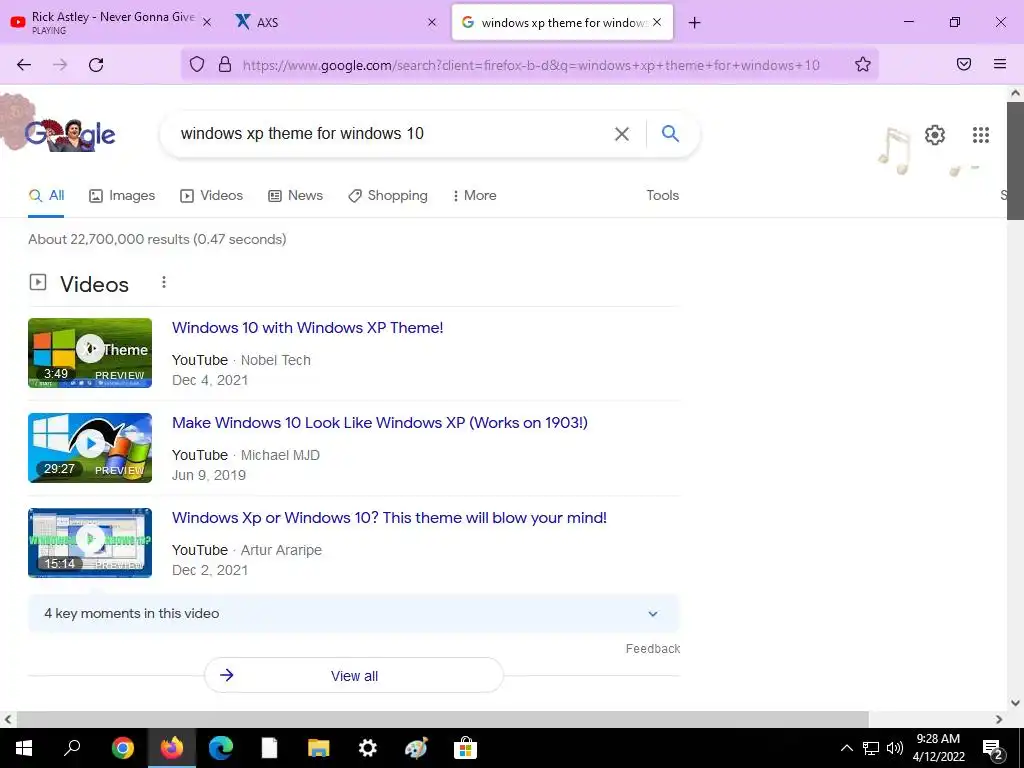Viewport: 1024px width, 768px height.
Task: Close the Rick Astley tab
Action: (x=206, y=22)
